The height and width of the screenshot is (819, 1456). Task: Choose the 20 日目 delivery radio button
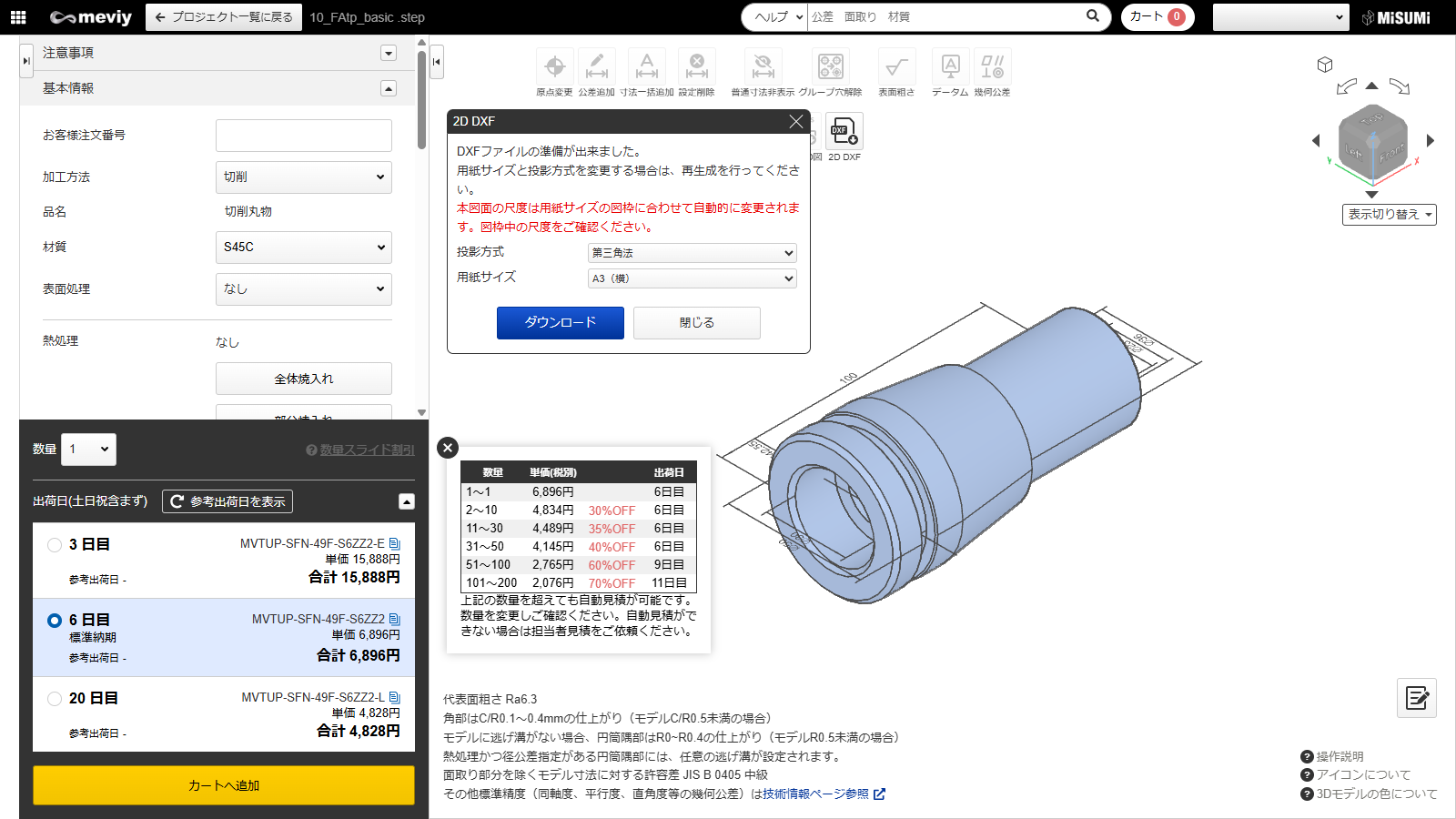pyautogui.click(x=55, y=699)
